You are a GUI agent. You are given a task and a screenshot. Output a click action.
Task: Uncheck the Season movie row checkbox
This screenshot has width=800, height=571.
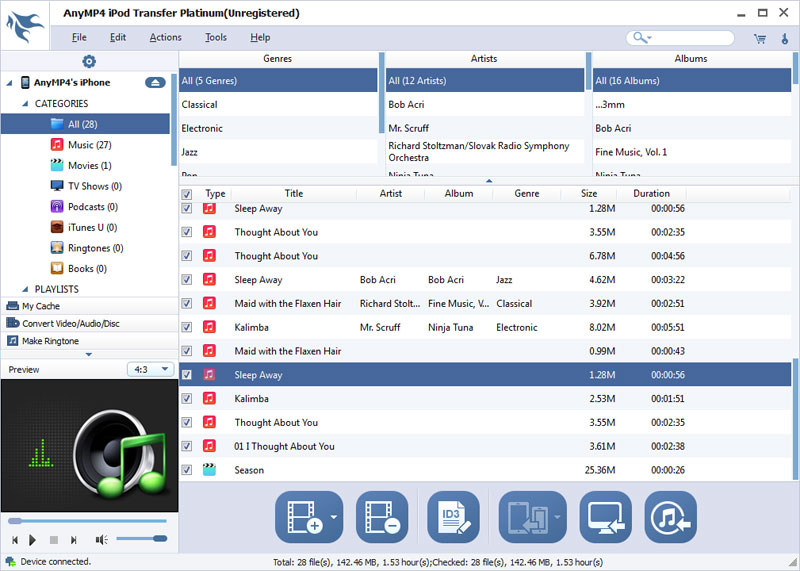pyautogui.click(x=187, y=470)
